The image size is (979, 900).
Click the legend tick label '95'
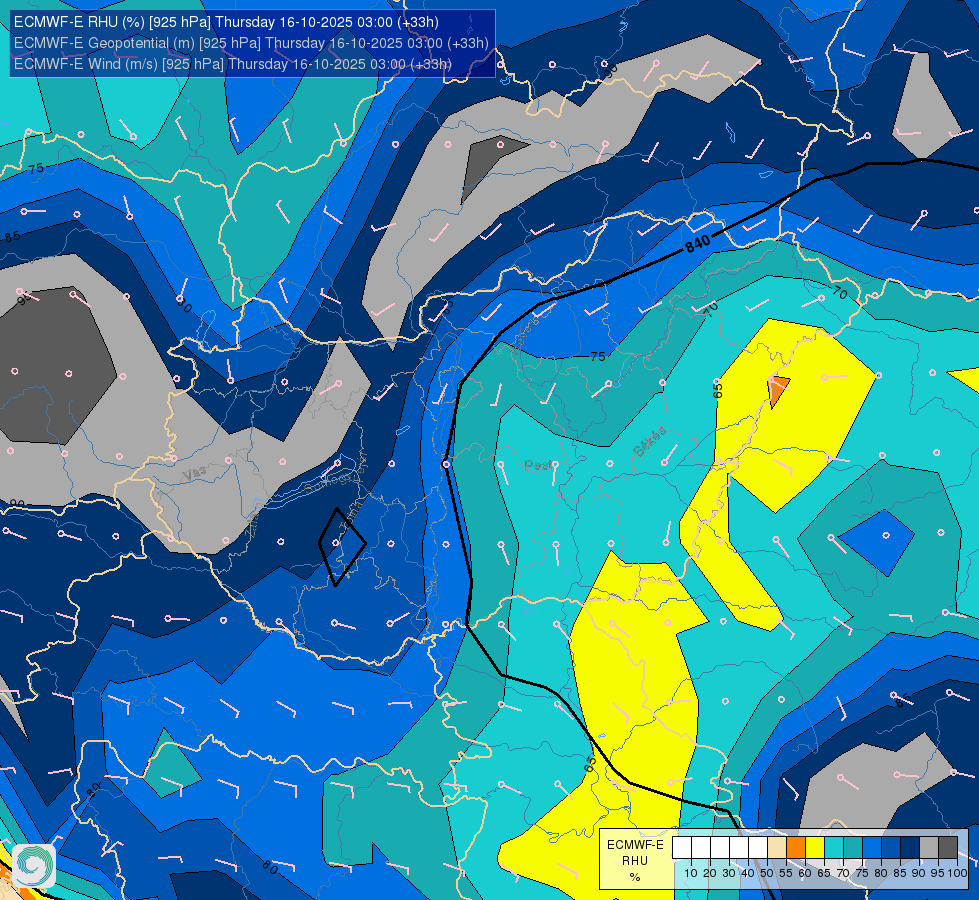(938, 873)
